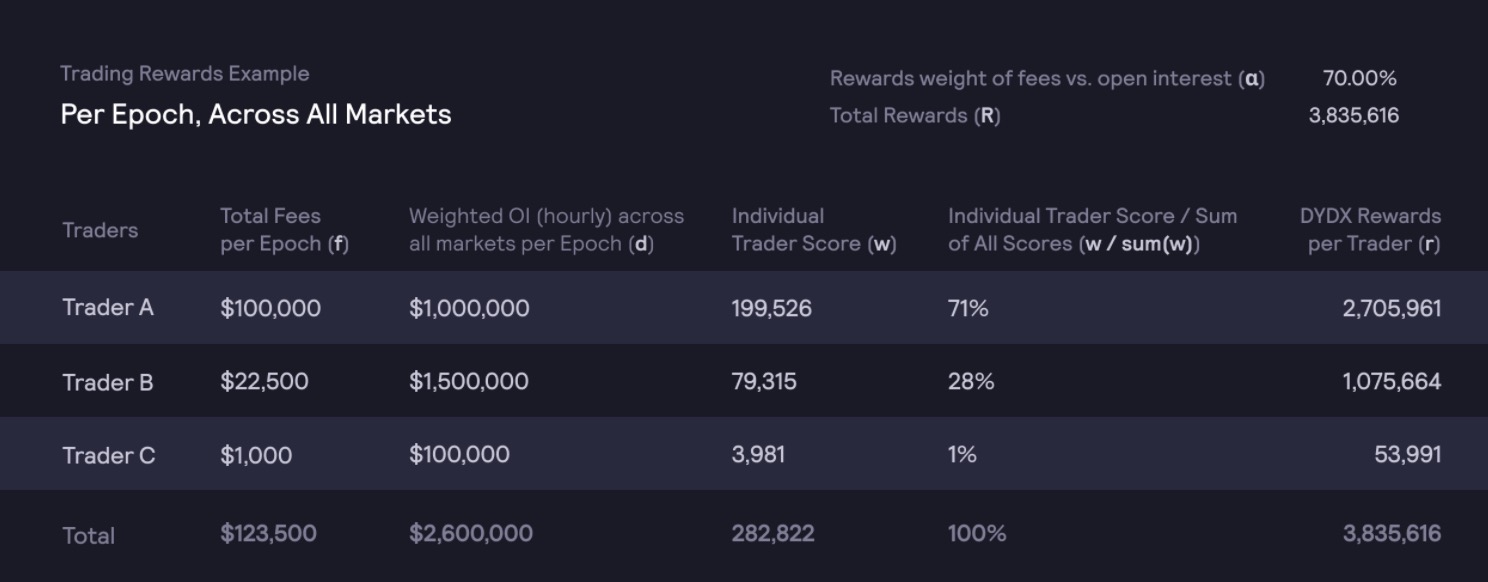Select the Total row label
This screenshot has width=1488, height=582.
(89, 535)
